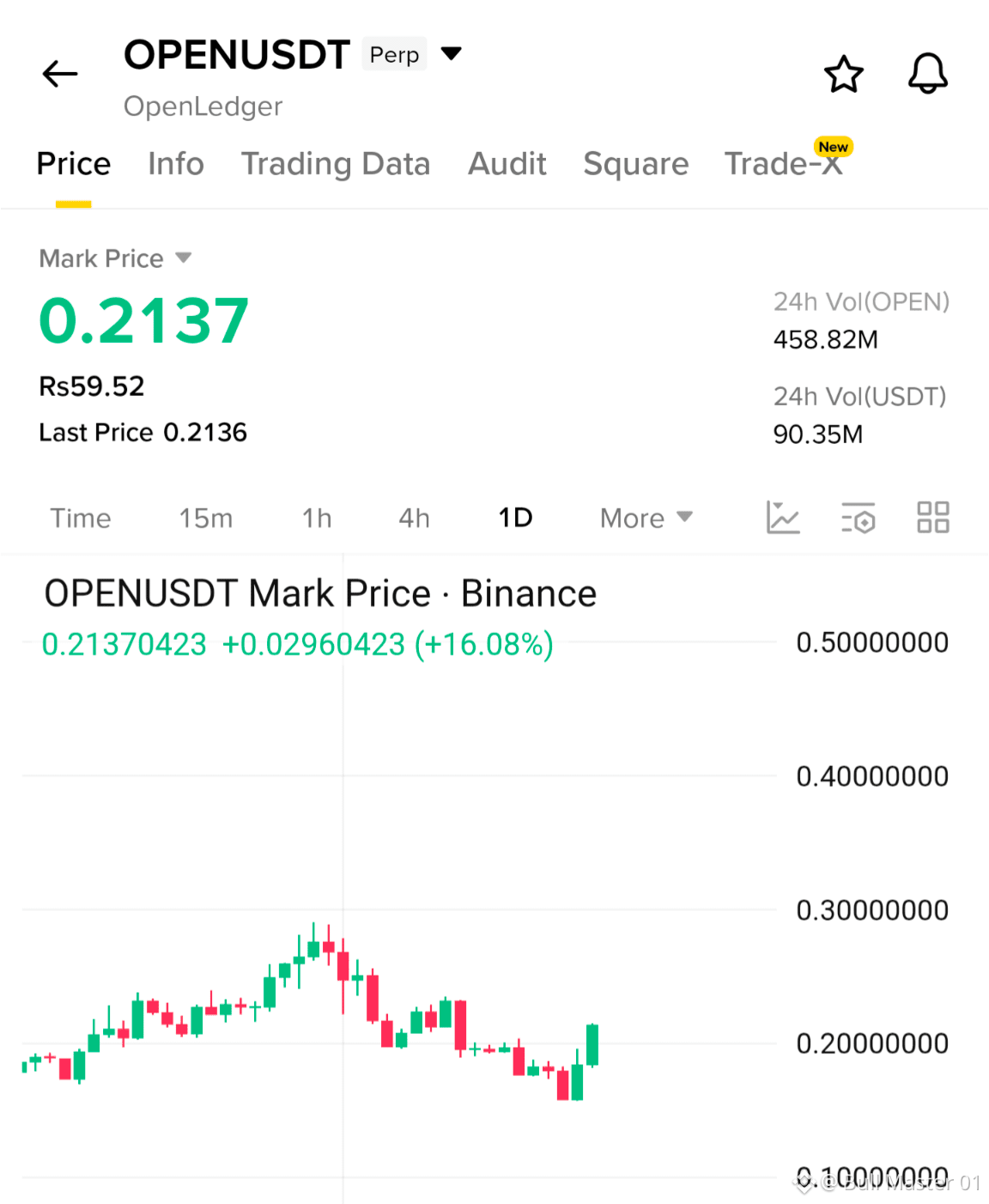Image resolution: width=989 pixels, height=1204 pixels.
Task: Tap the latest tall green candlestick
Action: [592, 1045]
